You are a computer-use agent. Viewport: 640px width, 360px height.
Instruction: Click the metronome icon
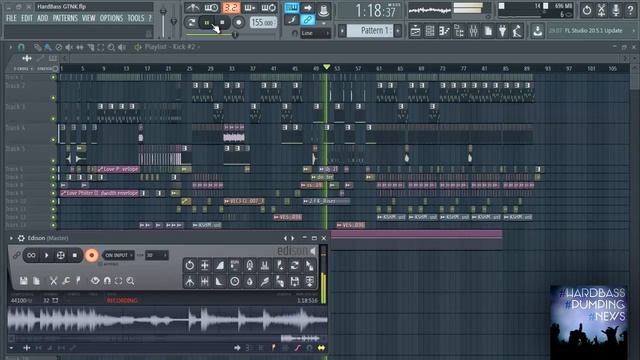click(192, 8)
